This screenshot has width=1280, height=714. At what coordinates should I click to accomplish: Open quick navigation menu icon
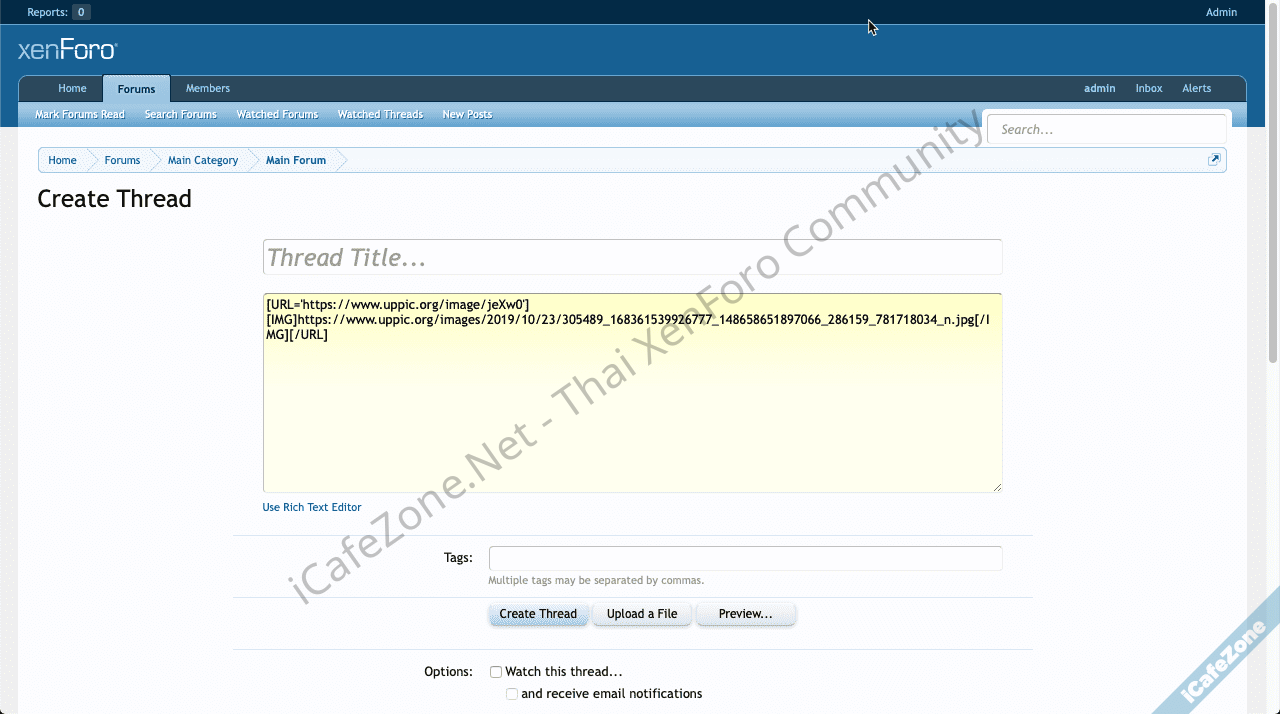1214,160
